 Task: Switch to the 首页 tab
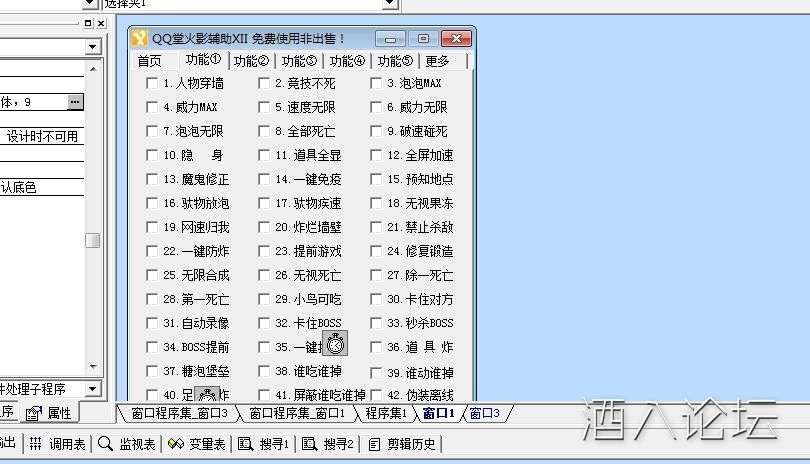pos(149,61)
